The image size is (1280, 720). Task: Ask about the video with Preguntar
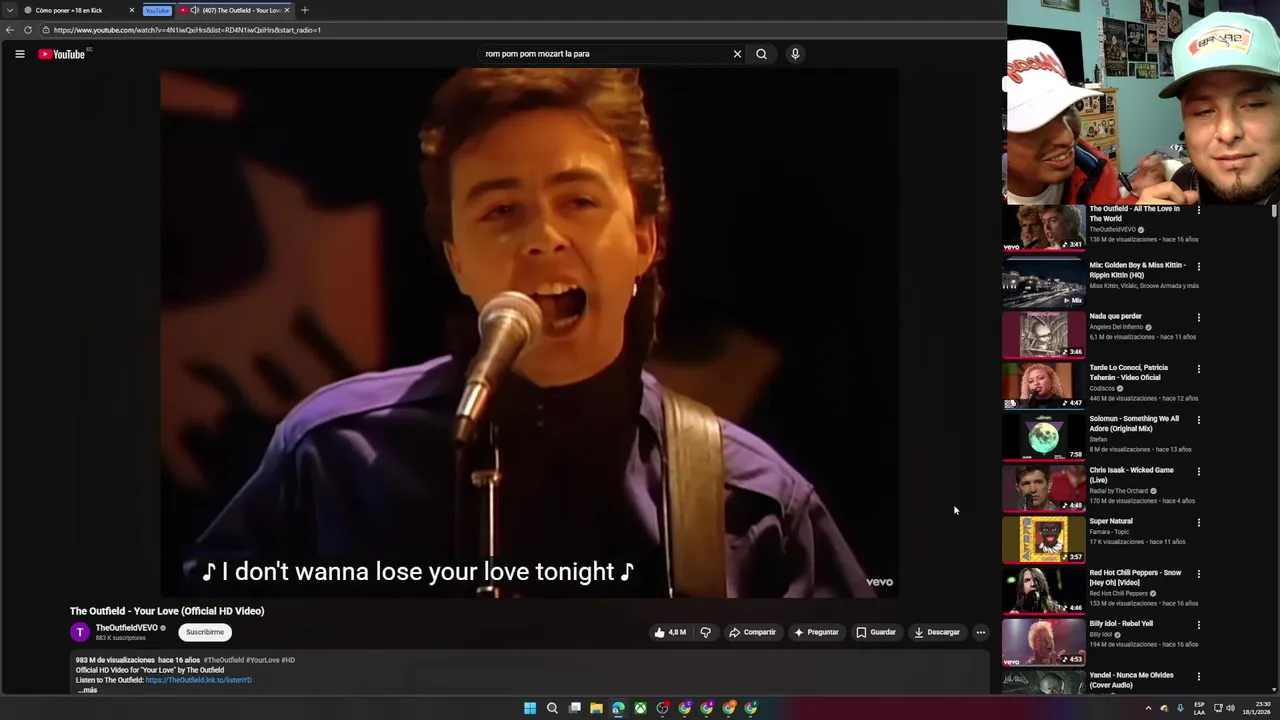816,632
